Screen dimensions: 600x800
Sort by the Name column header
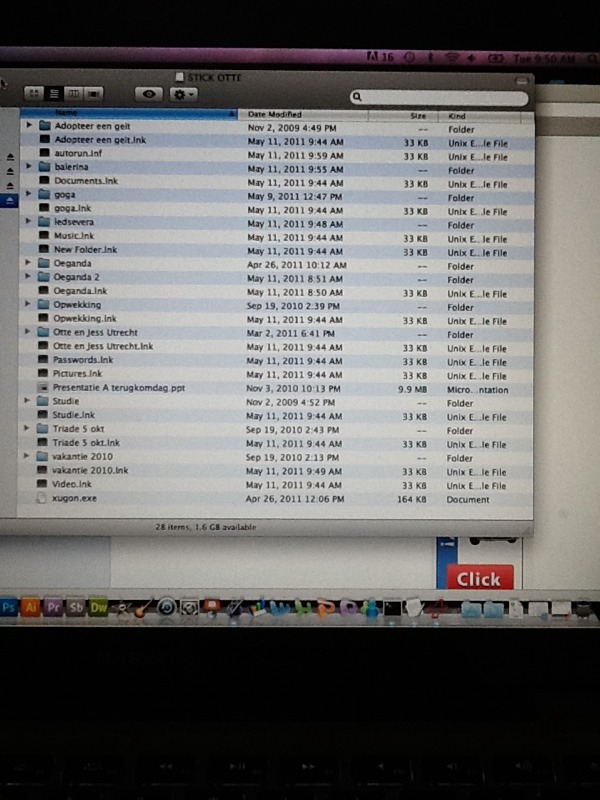point(129,113)
